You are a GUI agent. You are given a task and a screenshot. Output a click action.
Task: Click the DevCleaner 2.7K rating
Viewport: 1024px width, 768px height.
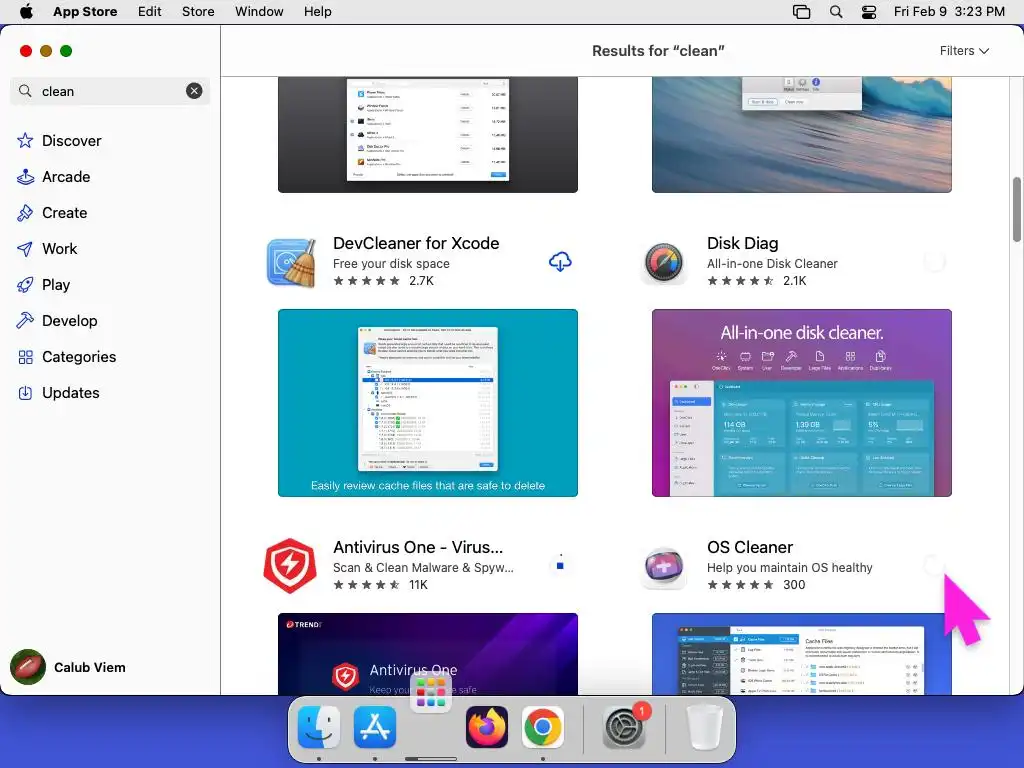383,281
